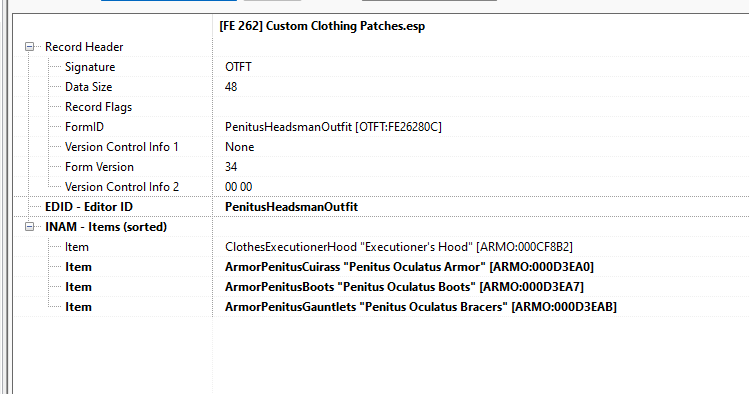Screen dimensions: 749x394
Task: Select the INAM - Items (sorted) label
Action: click(106, 227)
